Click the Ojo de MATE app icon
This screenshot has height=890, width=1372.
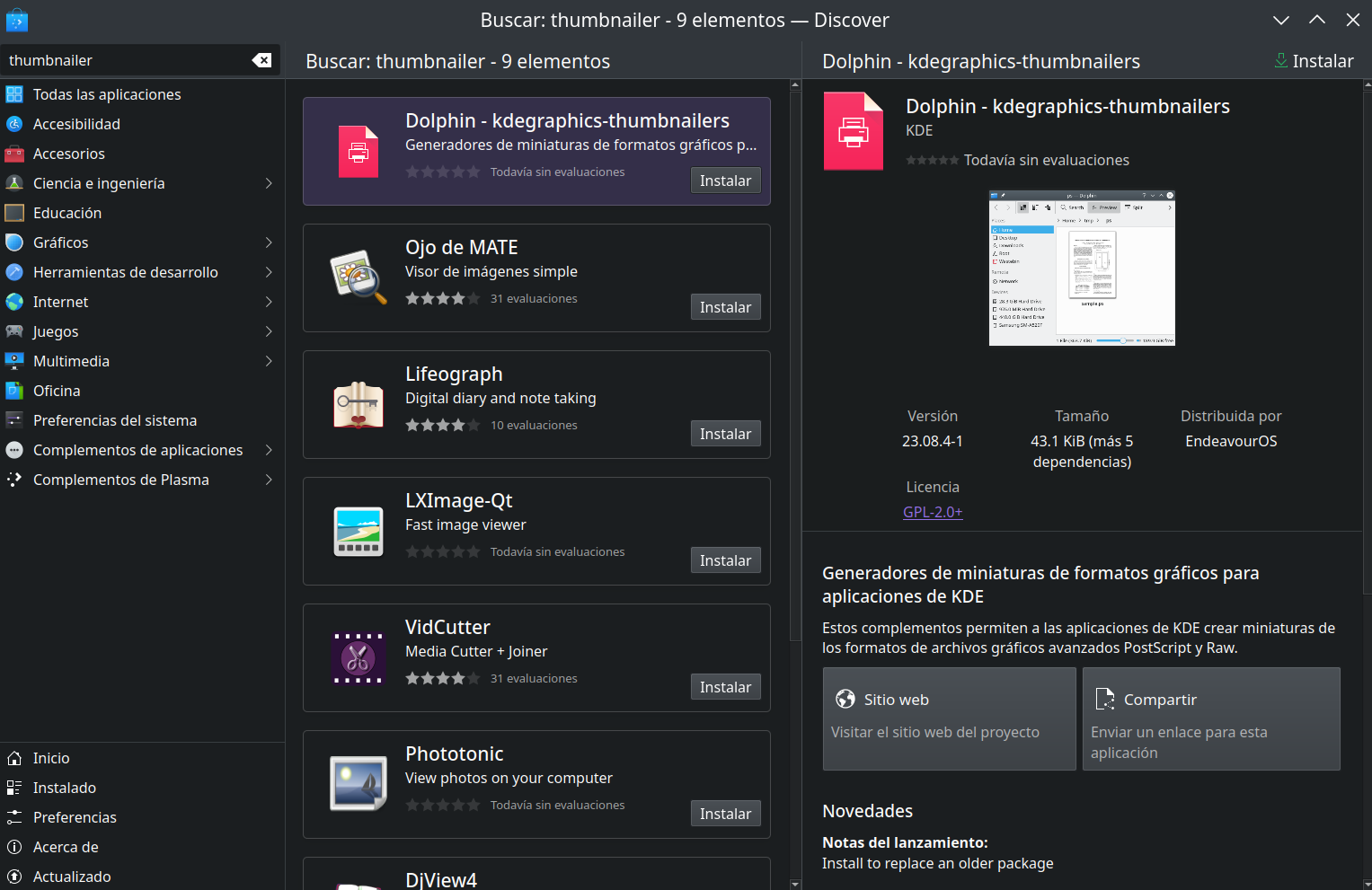pyautogui.click(x=358, y=278)
